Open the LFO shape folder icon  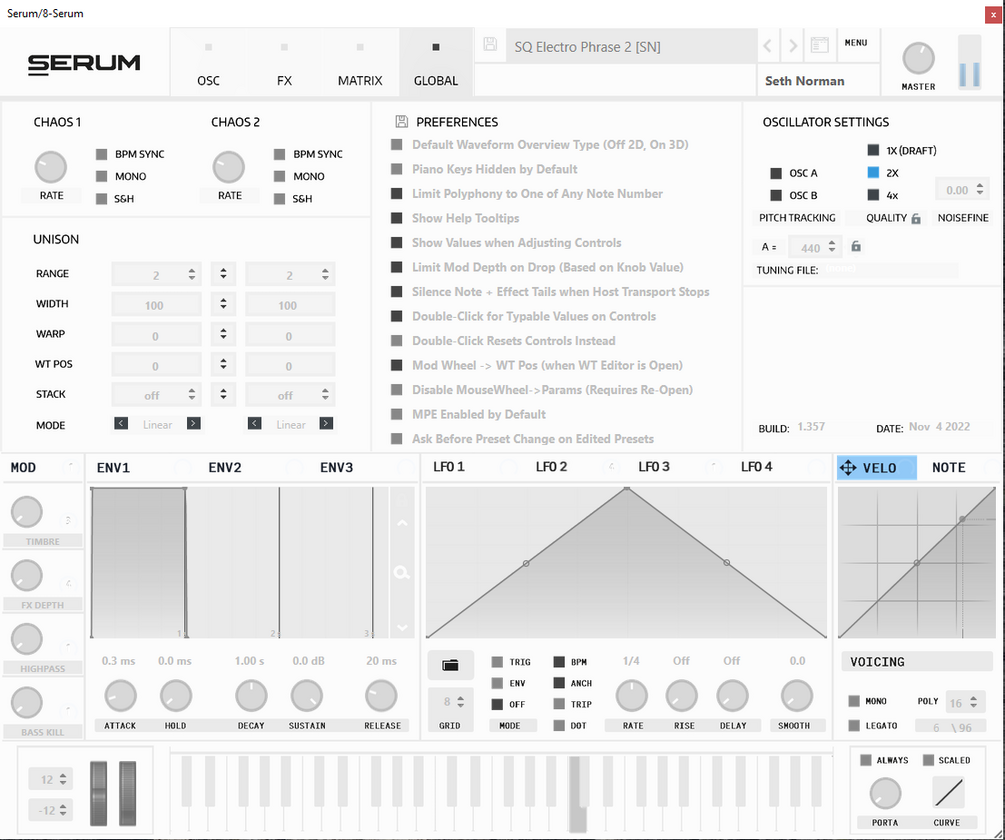tap(451, 665)
